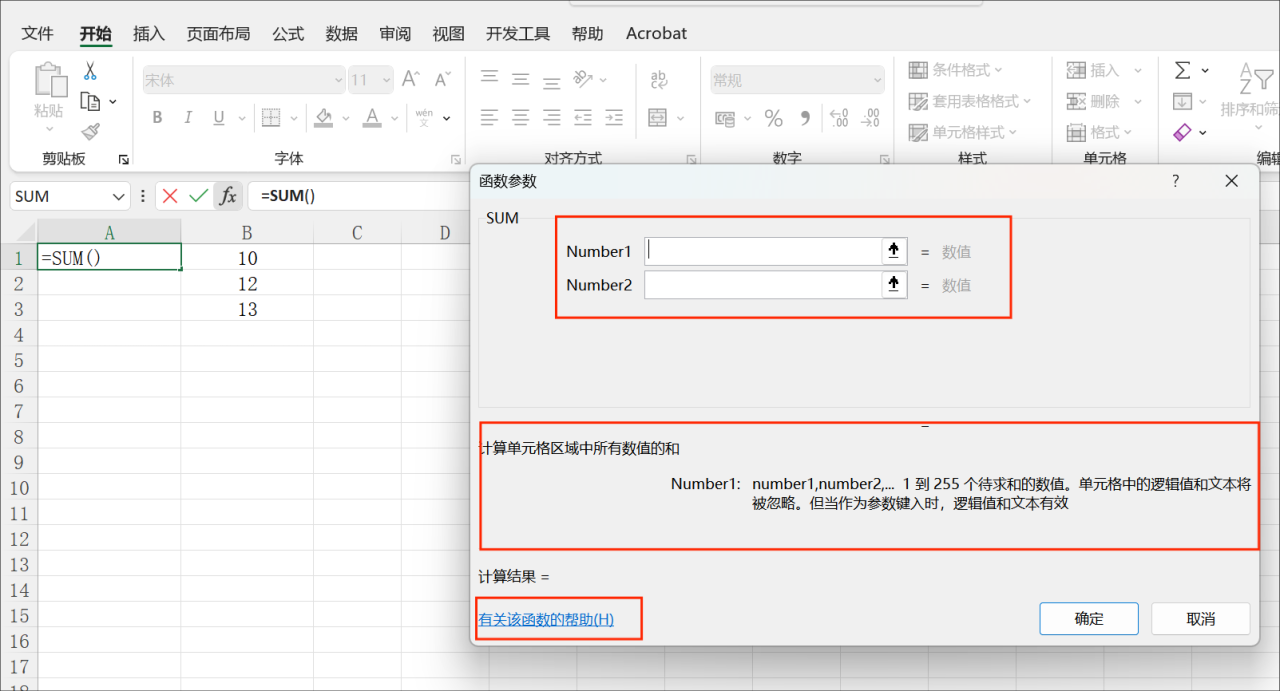Click the Decrease Decimal icon
Screen dimensions: 1280x691
(x=871, y=118)
